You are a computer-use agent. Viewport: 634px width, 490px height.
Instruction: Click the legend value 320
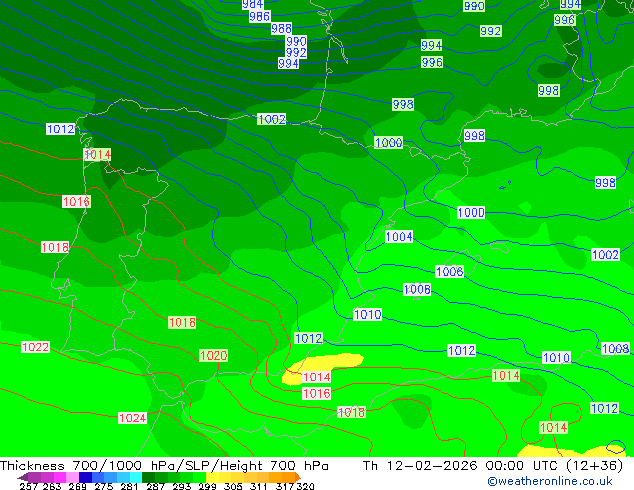(x=305, y=486)
